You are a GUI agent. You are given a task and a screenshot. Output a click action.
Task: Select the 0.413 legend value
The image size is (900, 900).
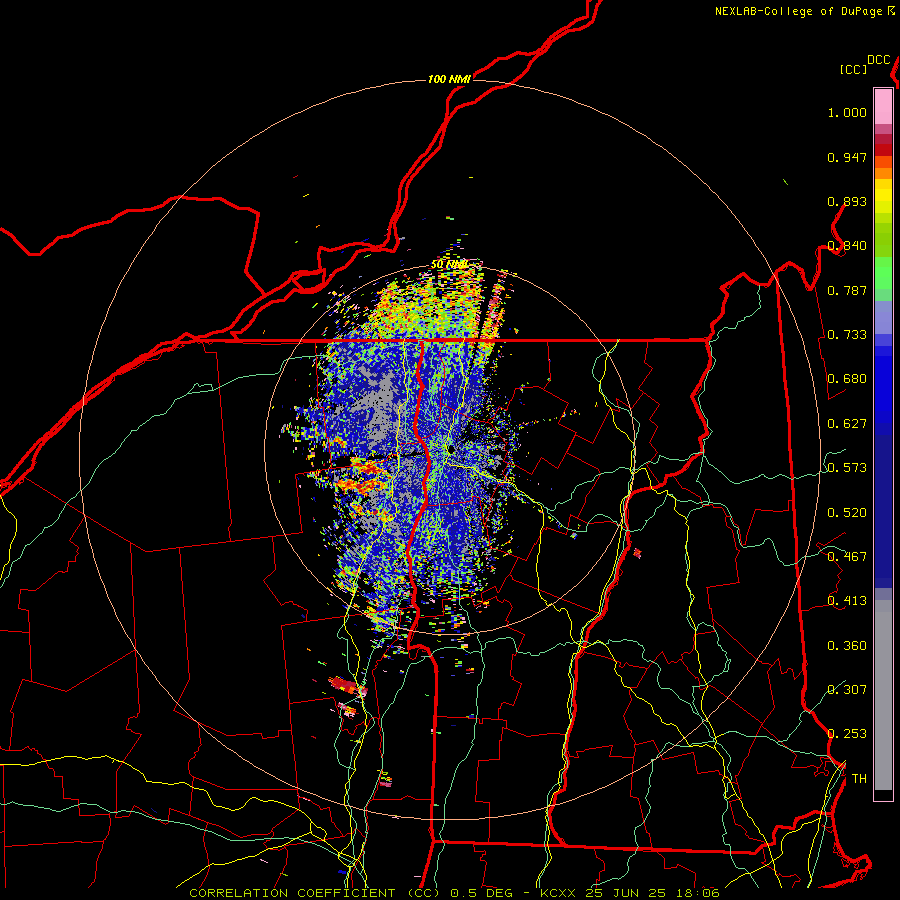(x=847, y=601)
